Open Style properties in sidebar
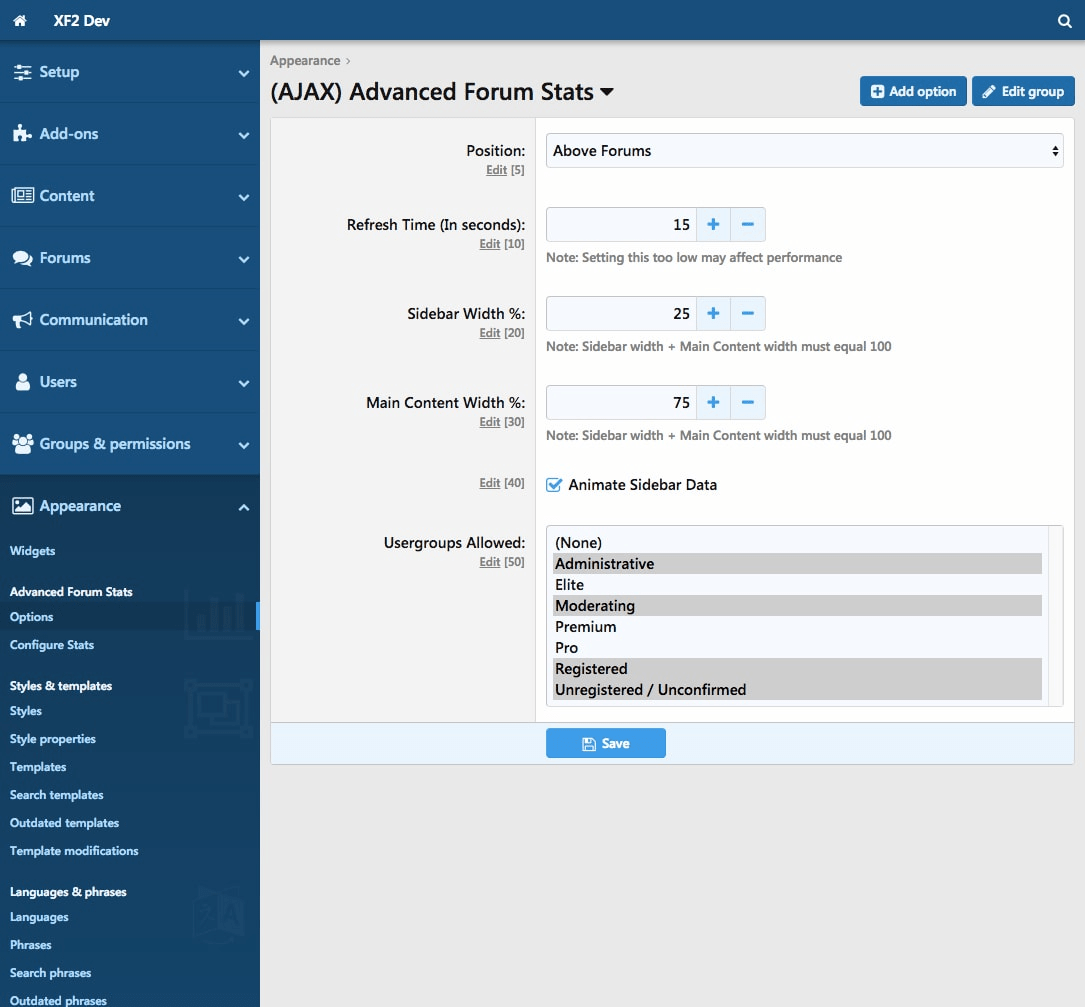Viewport: 1085px width, 1007px height. [53, 739]
